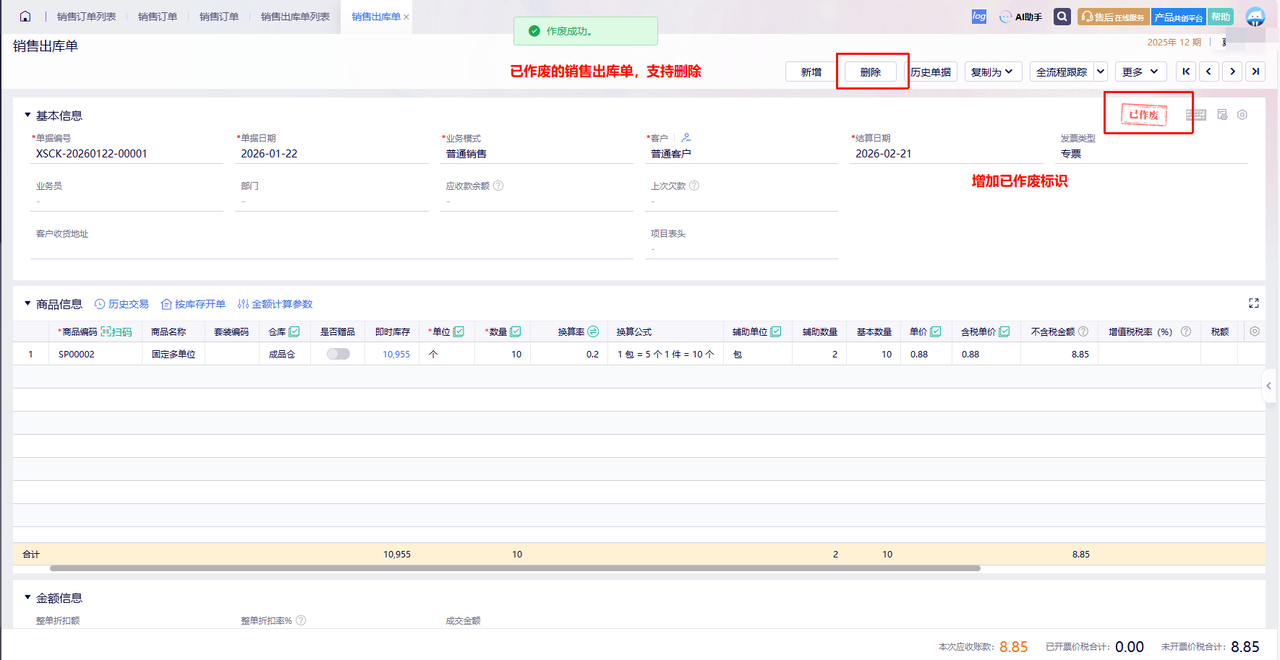Close the 销售出库单 tab
The height and width of the screenshot is (660, 1280).
pos(406,17)
